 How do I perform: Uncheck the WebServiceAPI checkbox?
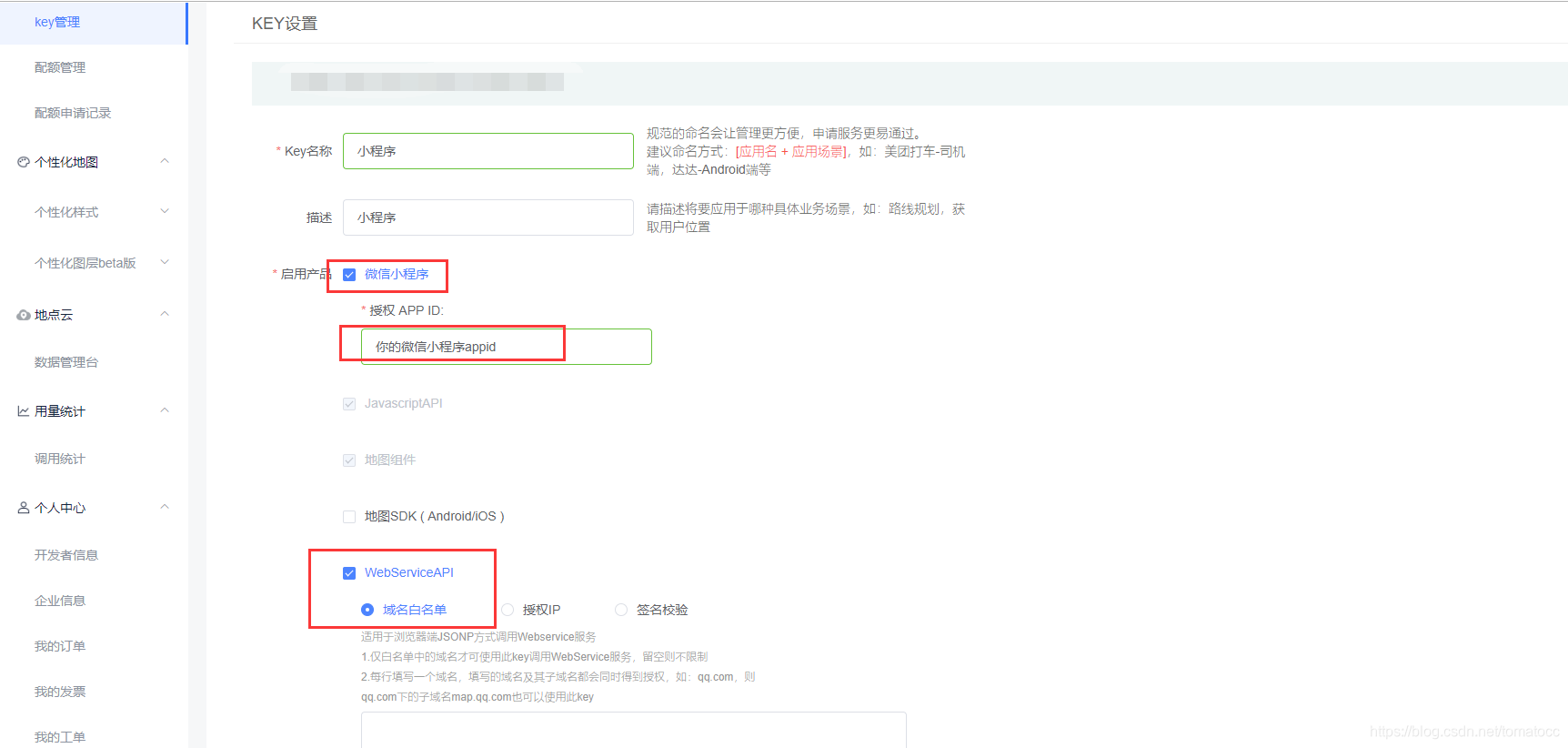pos(349,573)
